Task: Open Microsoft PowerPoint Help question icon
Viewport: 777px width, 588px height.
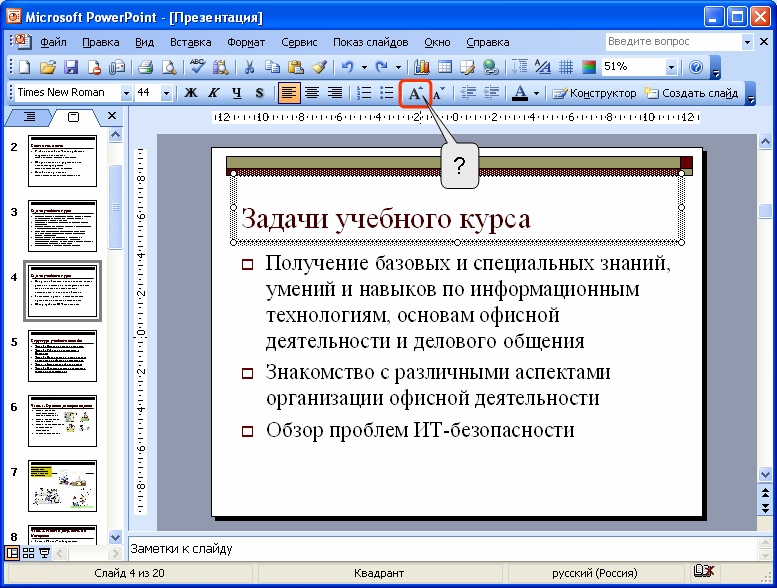Action: click(696, 66)
